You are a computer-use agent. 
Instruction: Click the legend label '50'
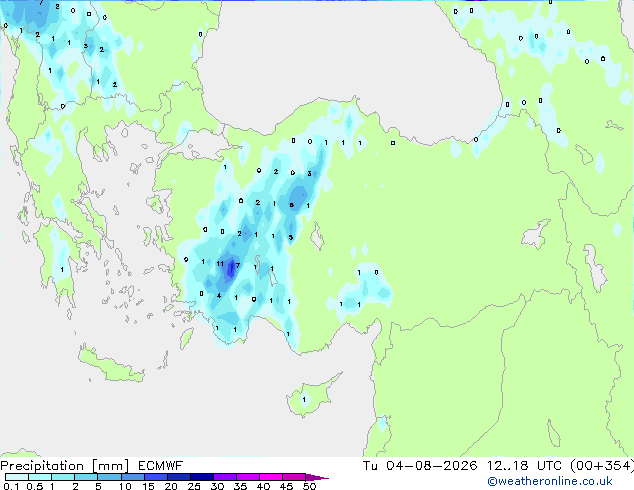pos(309,486)
